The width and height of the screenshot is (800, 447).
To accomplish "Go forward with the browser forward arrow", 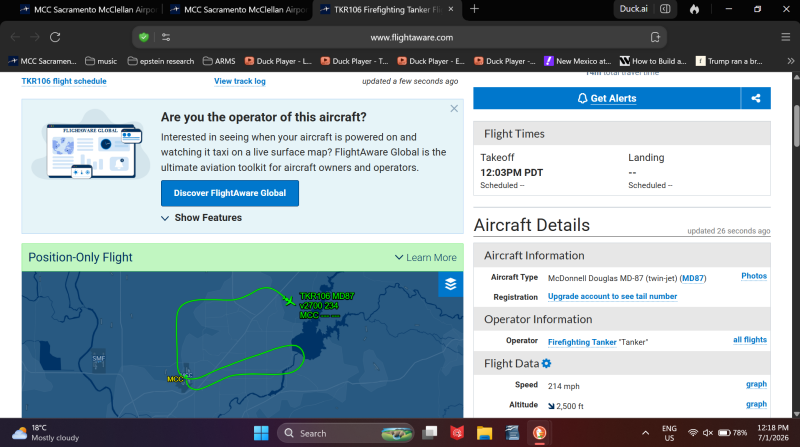I will point(35,37).
